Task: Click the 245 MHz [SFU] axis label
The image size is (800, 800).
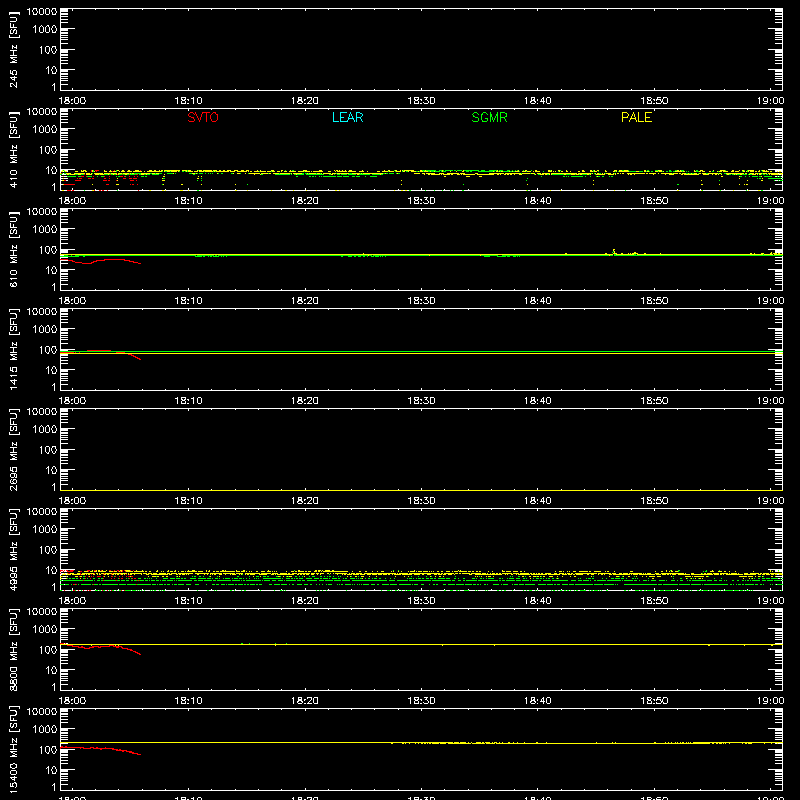Action: (13, 49)
